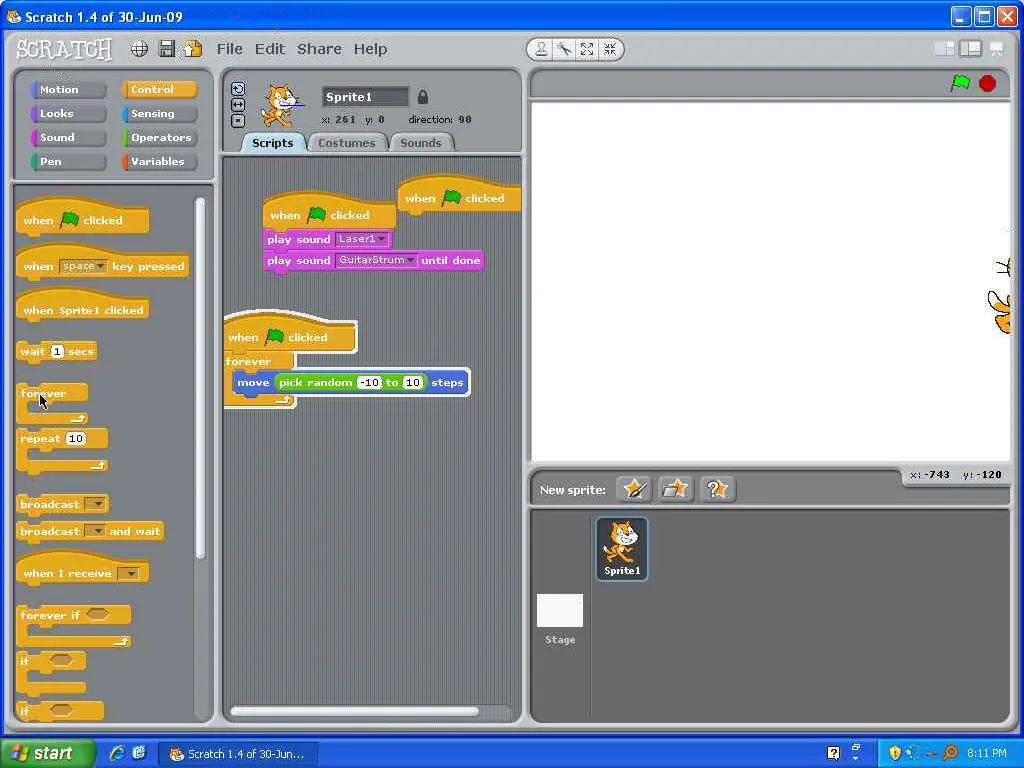Get a surprise sprite
The image size is (1024, 768).
[716, 488]
